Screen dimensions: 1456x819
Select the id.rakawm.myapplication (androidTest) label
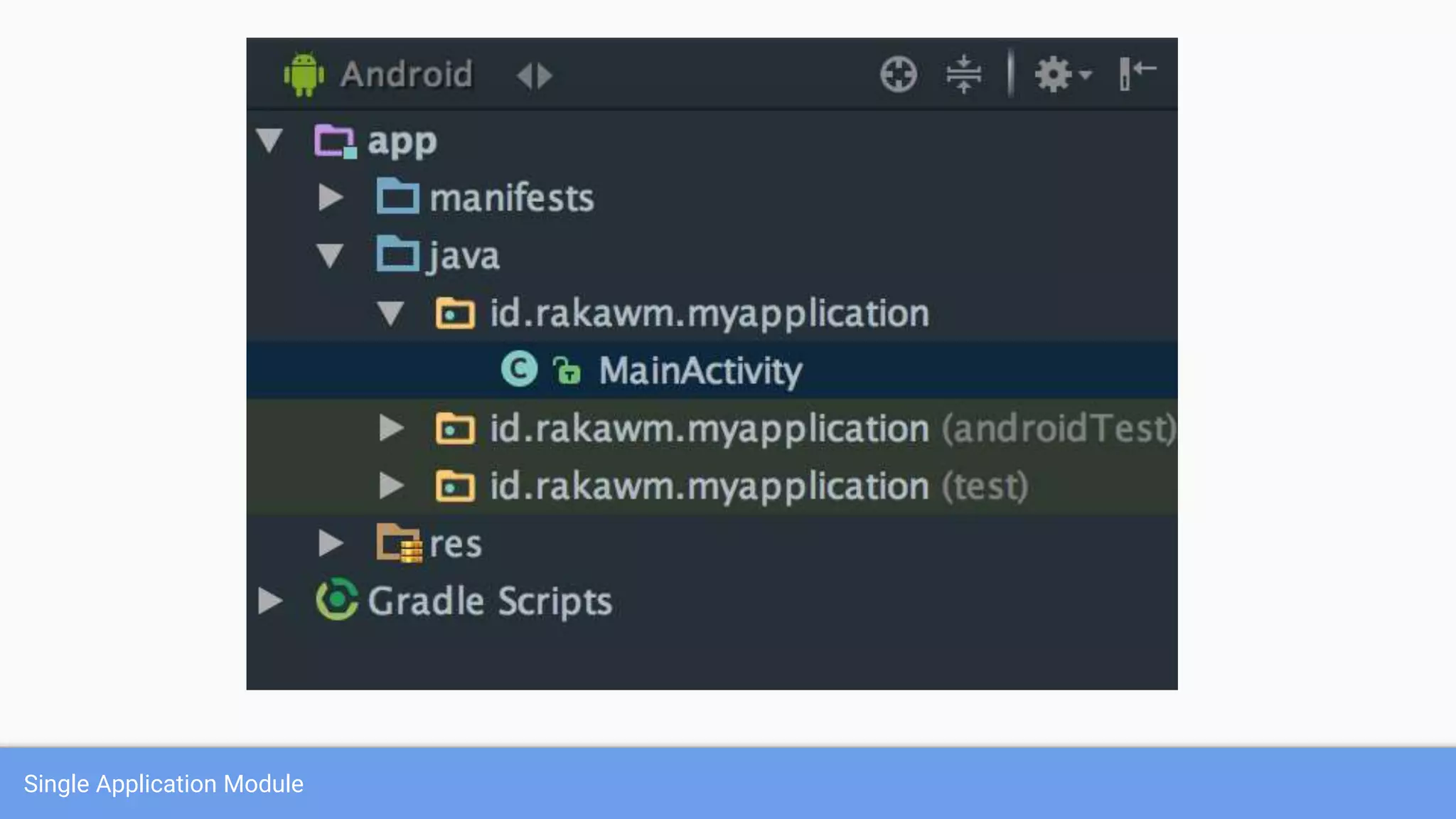(x=833, y=429)
